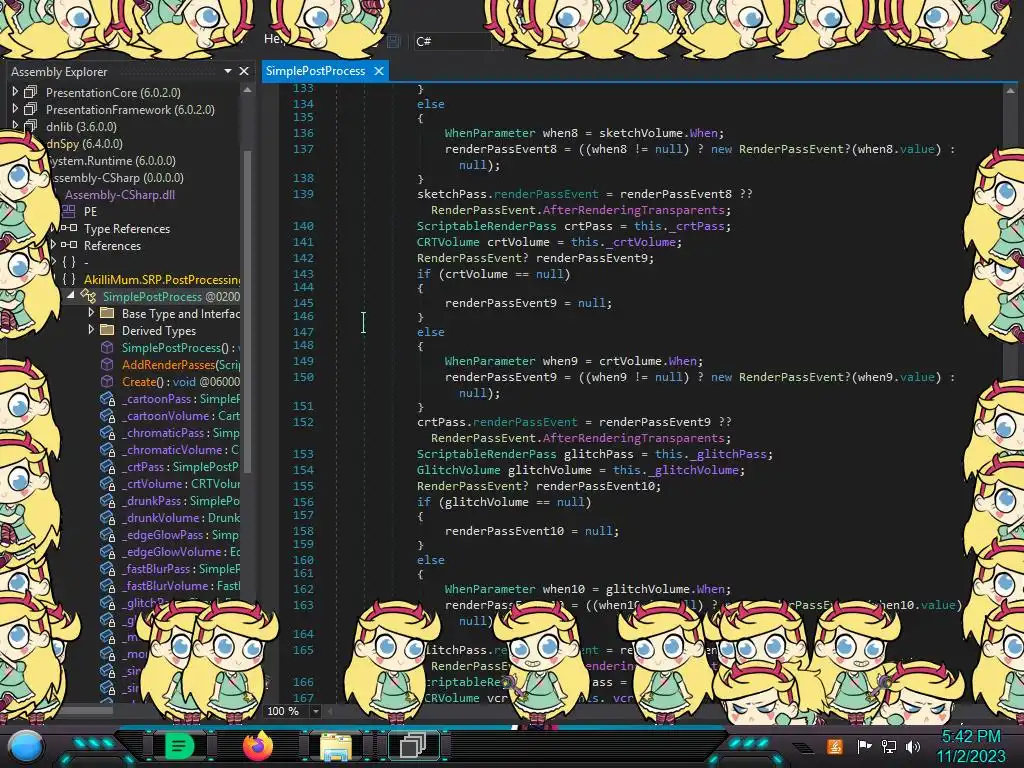The width and height of the screenshot is (1024, 768).
Task: Open File Explorer from the taskbar
Action: click(x=336, y=747)
